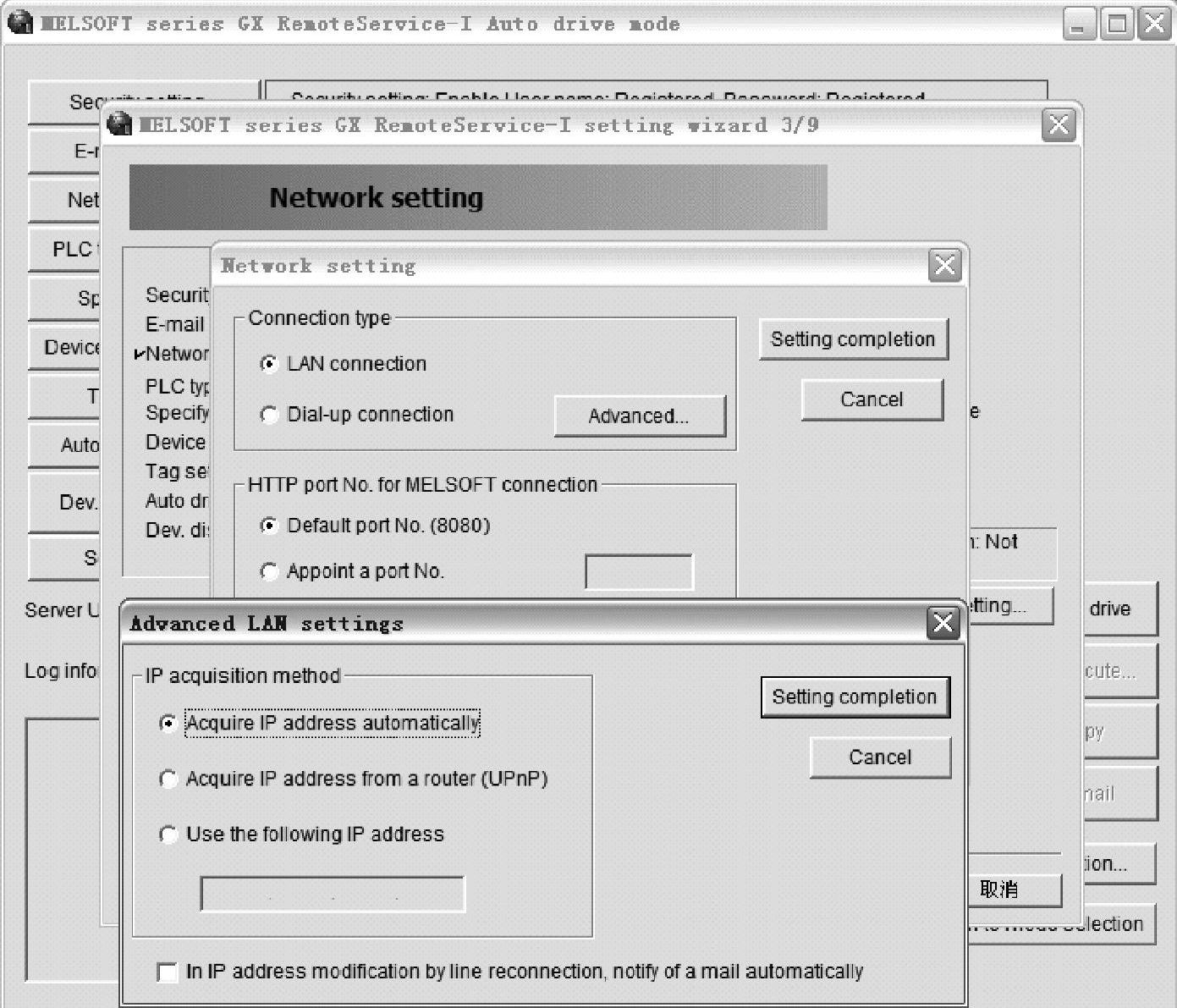Click the Net button in the main window
Viewport: 1177px width, 1008px height.
pos(64,201)
